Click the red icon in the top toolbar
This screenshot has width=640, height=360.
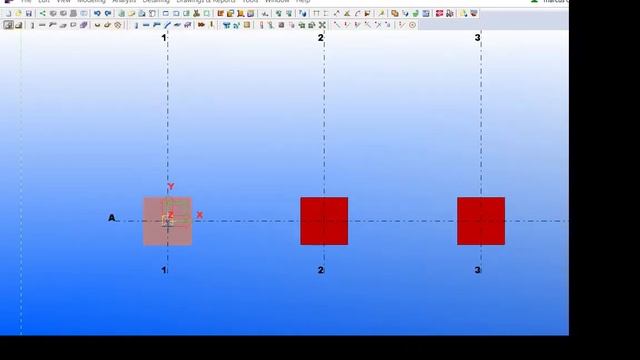point(440,13)
